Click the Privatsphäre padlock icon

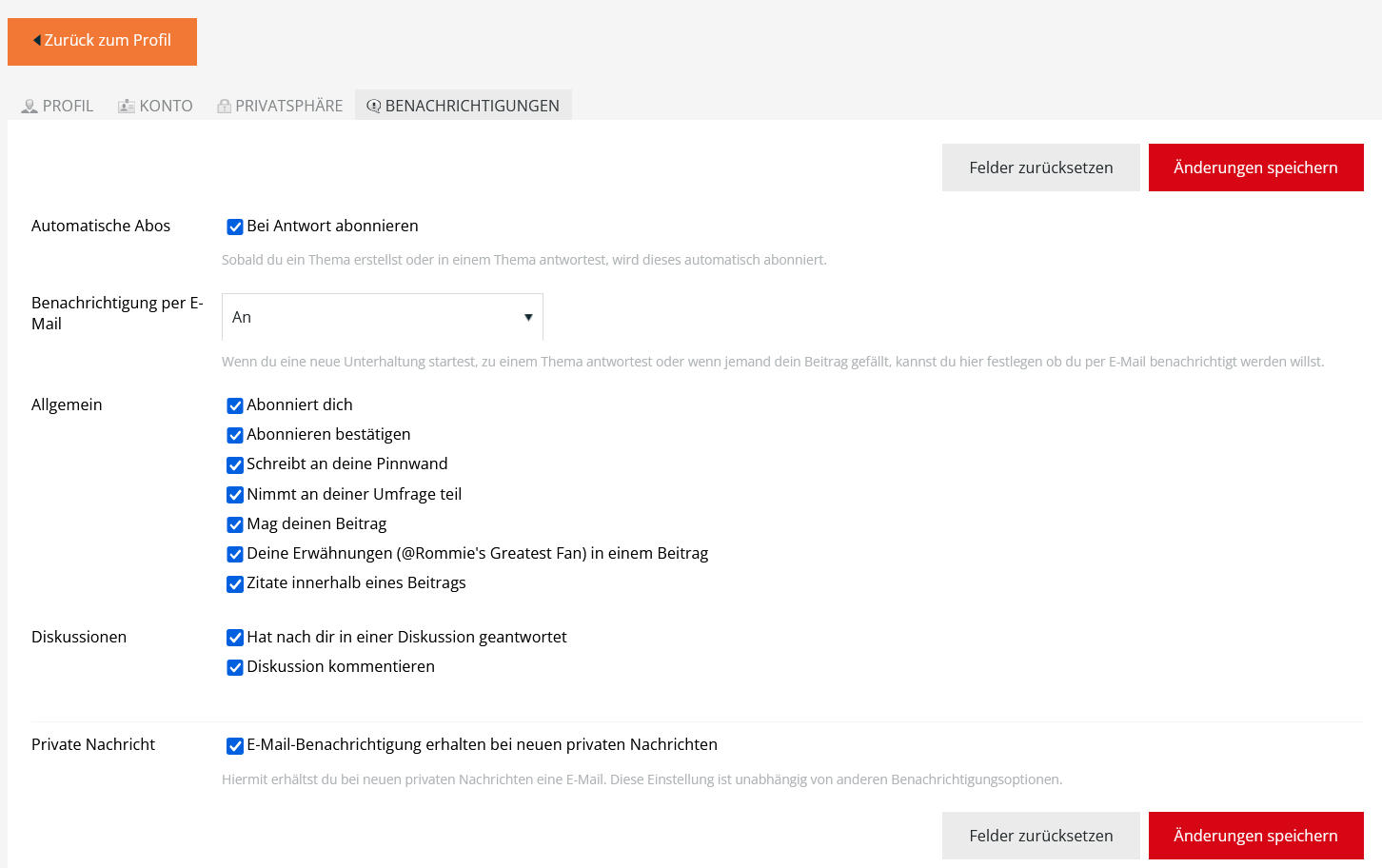tap(224, 107)
